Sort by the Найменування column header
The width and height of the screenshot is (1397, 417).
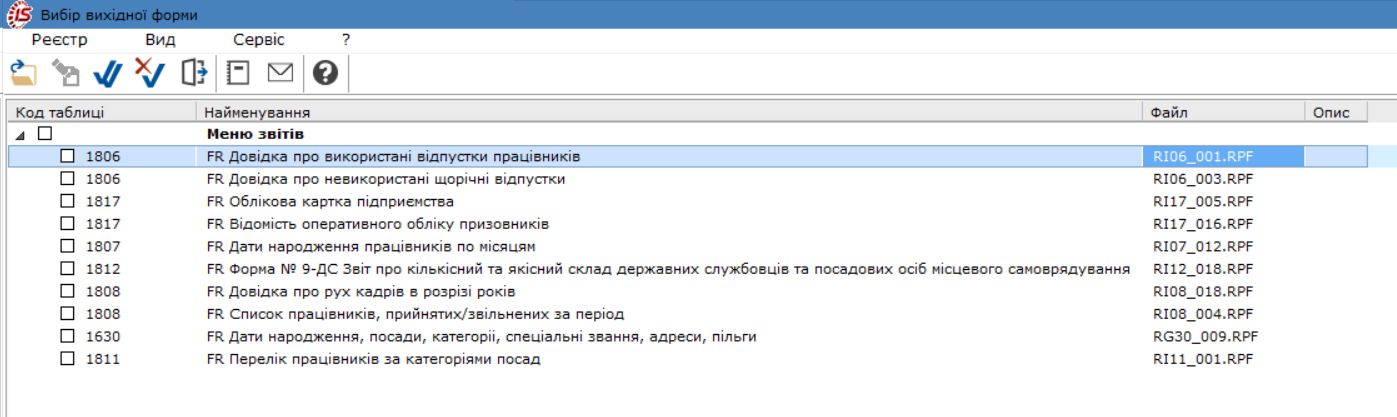tap(668, 113)
